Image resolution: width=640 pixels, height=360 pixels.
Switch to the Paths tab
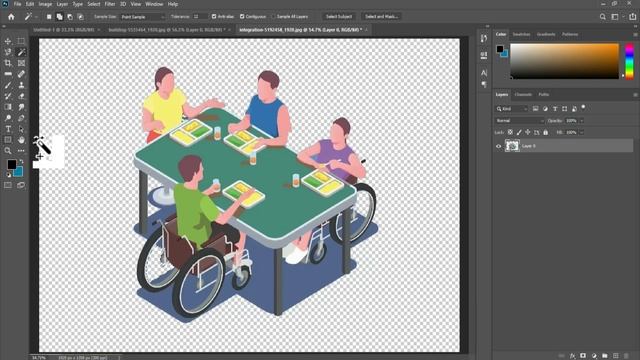click(x=543, y=94)
